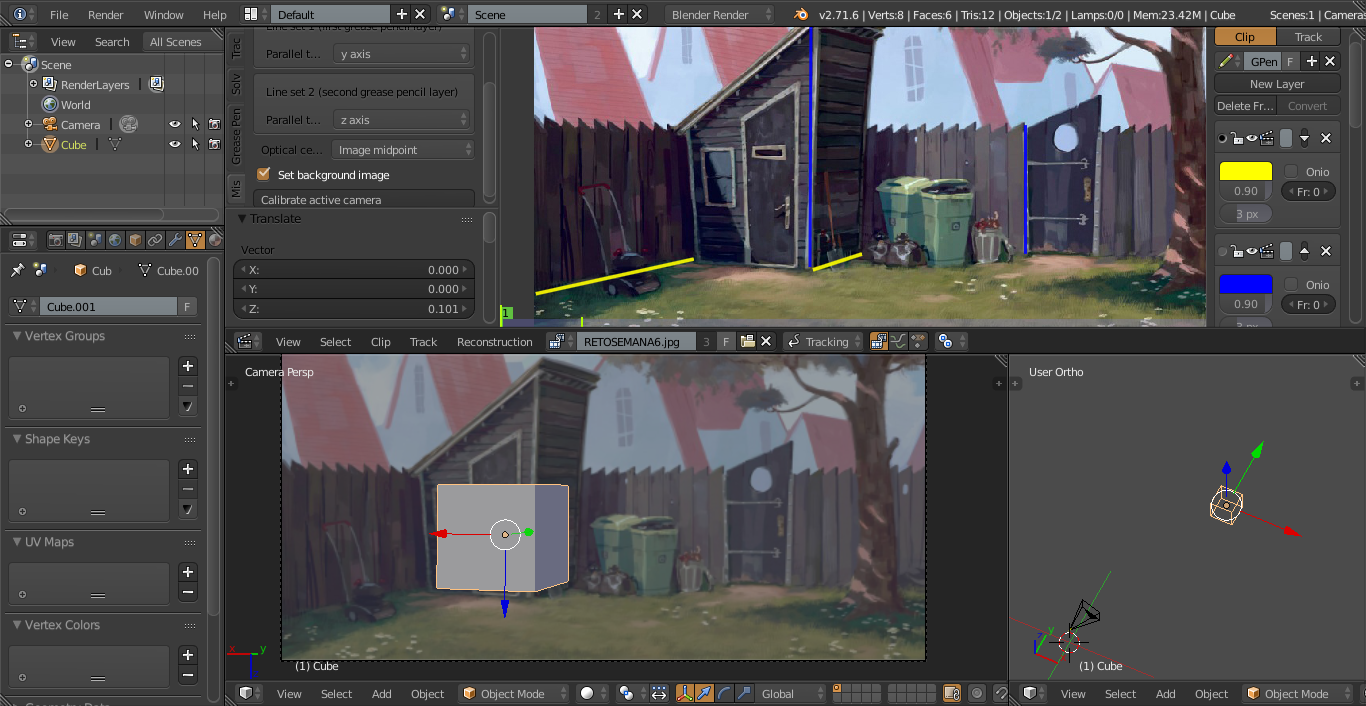
Task: Unlink the GPen datablock (X icon)
Action: coord(1331,61)
